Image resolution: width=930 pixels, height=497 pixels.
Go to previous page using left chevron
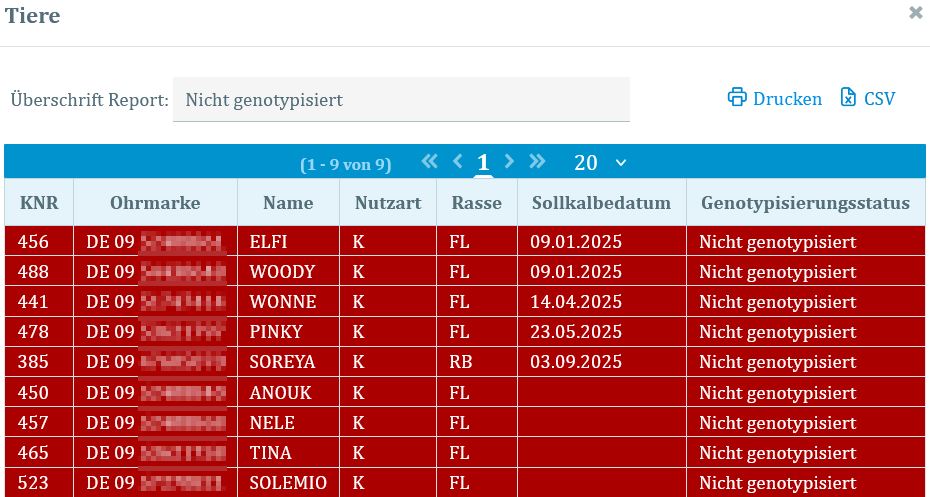pos(458,162)
